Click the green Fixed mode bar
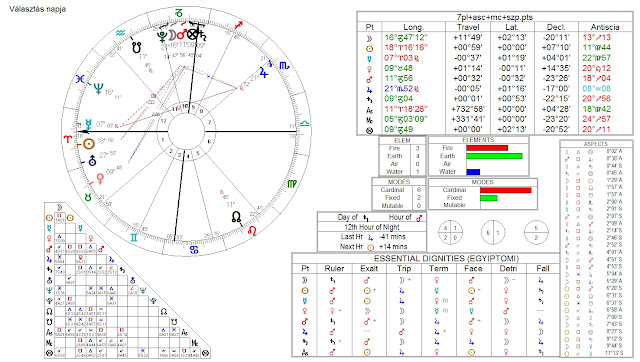Screen dimensions: 640x362 [489, 198]
